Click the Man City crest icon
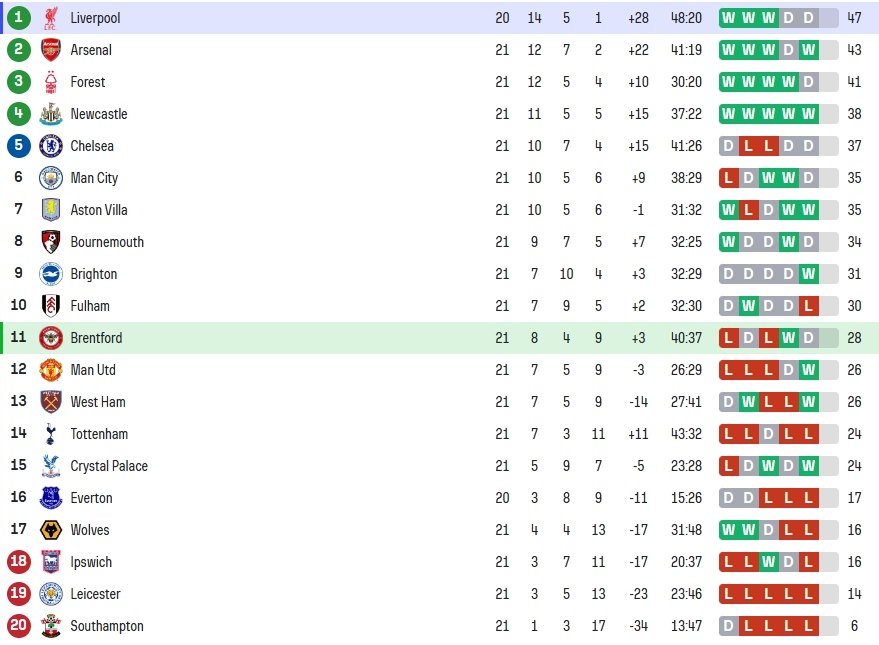Image resolution: width=879 pixels, height=645 pixels. click(x=50, y=178)
